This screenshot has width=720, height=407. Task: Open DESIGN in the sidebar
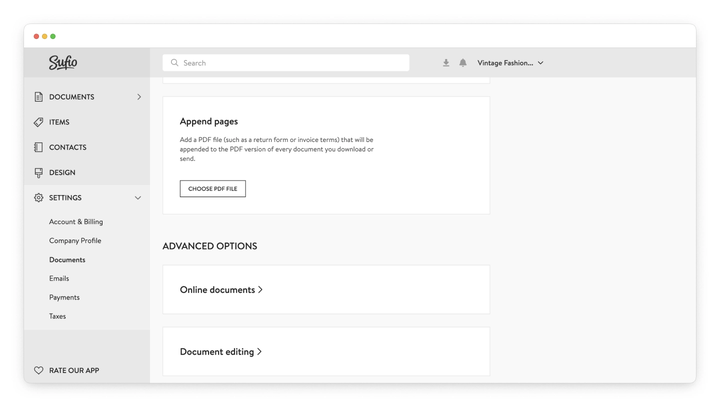coord(62,173)
